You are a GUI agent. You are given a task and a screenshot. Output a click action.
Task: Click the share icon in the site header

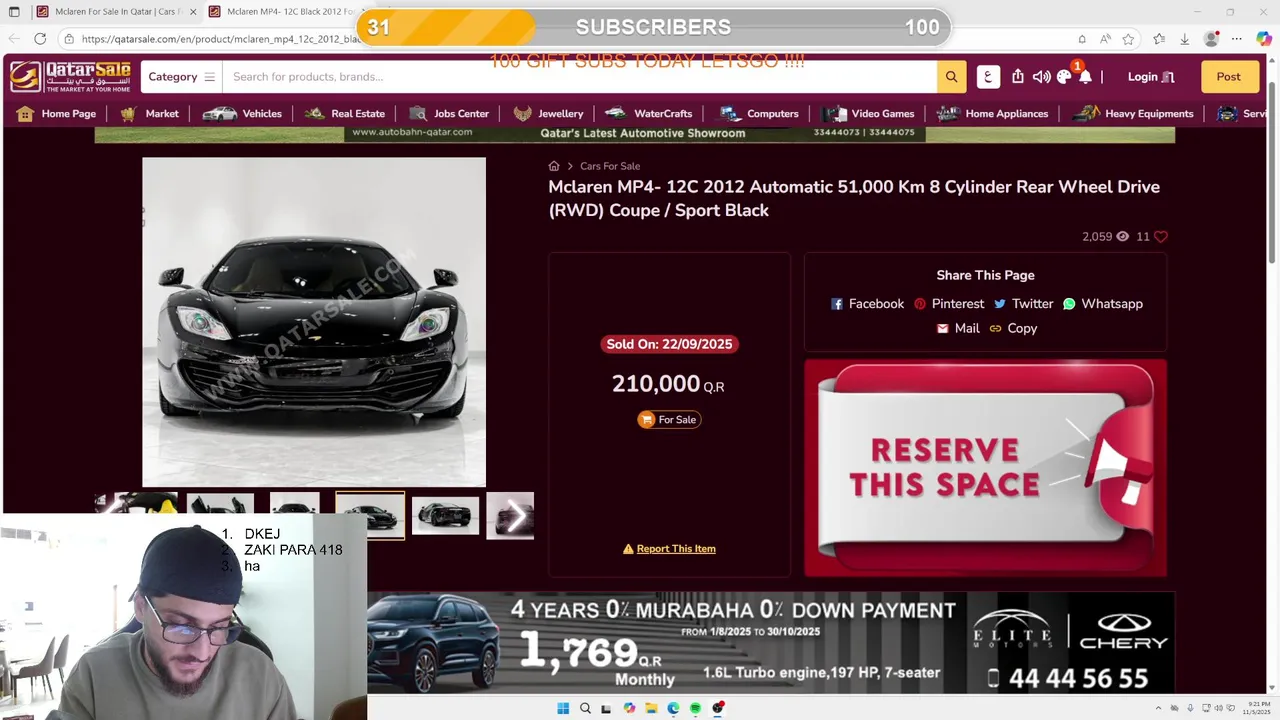[1018, 77]
